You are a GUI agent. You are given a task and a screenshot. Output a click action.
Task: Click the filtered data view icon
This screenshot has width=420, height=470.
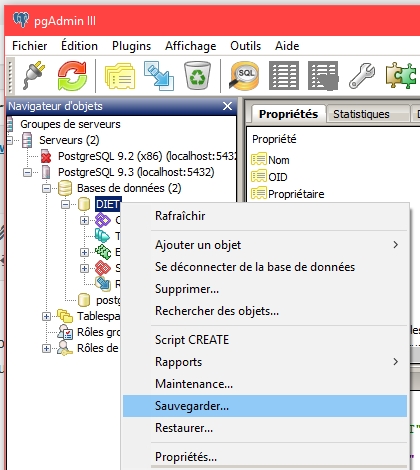point(323,76)
